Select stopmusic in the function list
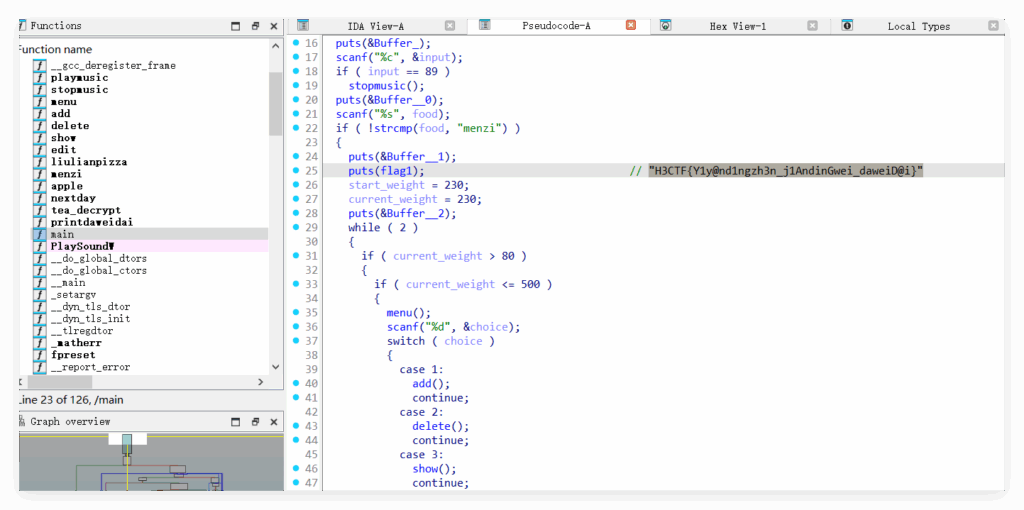Image resolution: width=1024 pixels, height=510 pixels. click(79, 90)
